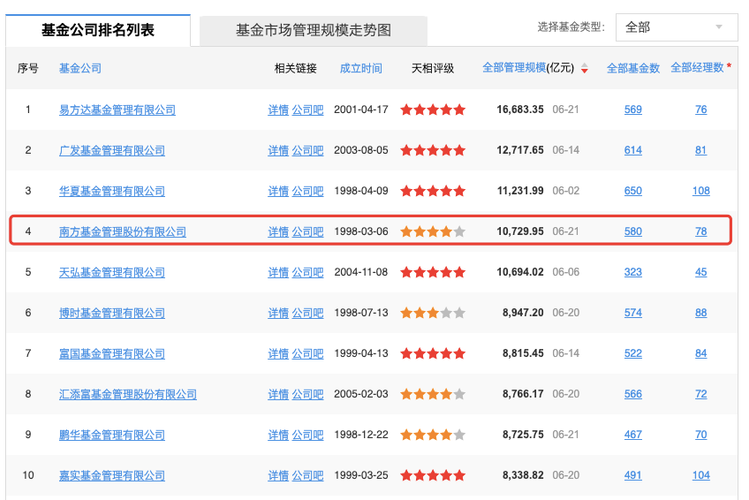749x500 pixels.
Task: Open manager count 104 for 嘉实基金
Action: (x=701, y=475)
